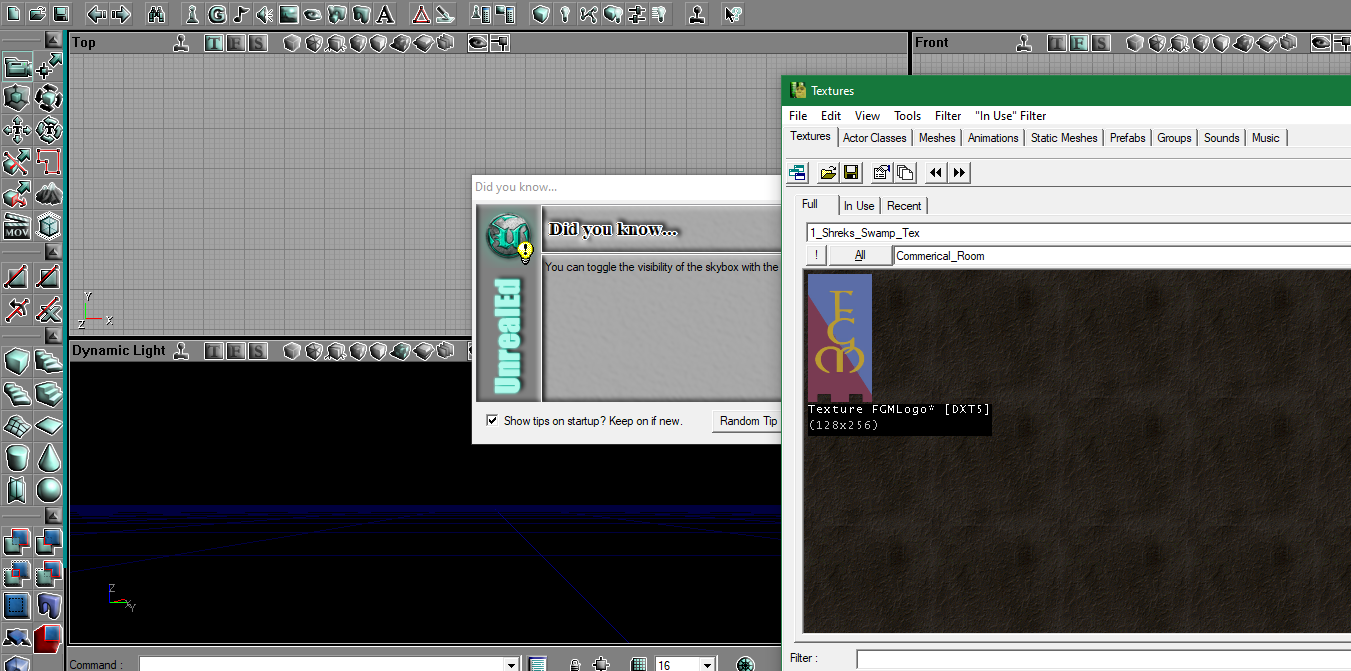Enable the T view mode in Front viewport

click(x=1055, y=43)
